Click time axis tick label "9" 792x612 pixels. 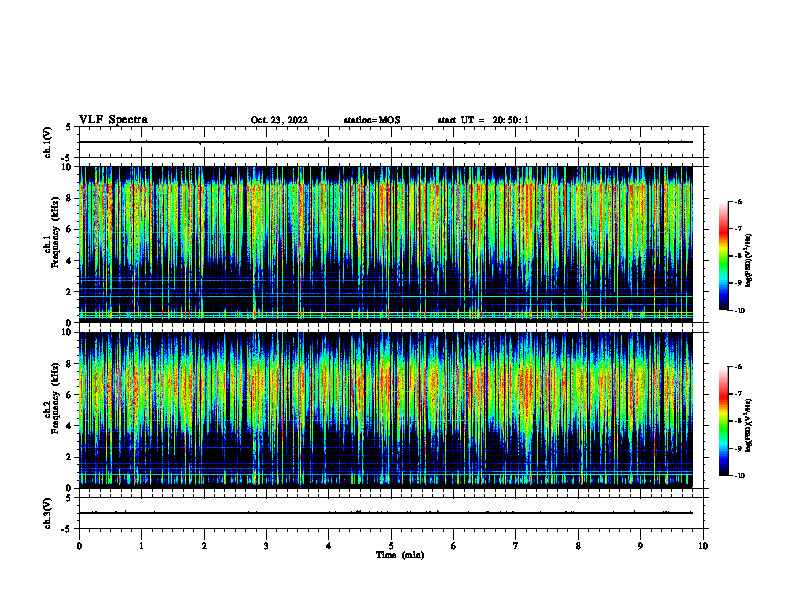[x=640, y=546]
